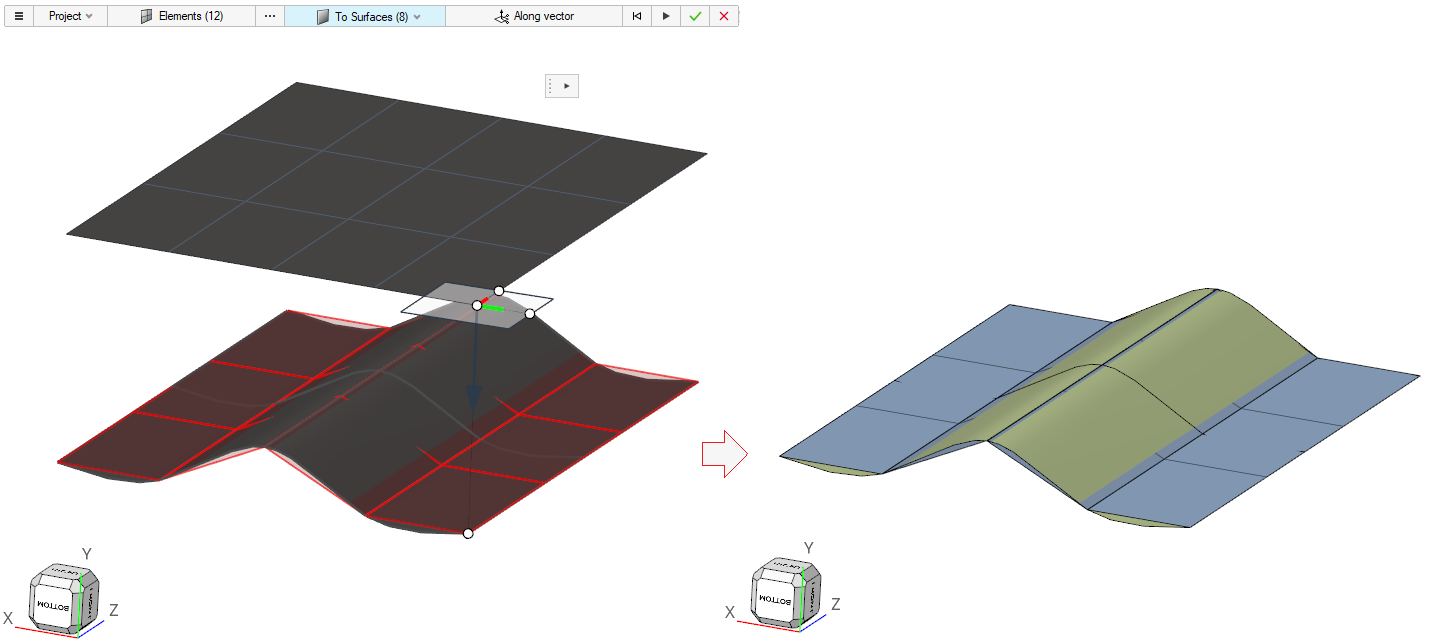1430x643 pixels.
Task: Open the hamburger options menu
Action: pyautogui.click(x=19, y=16)
